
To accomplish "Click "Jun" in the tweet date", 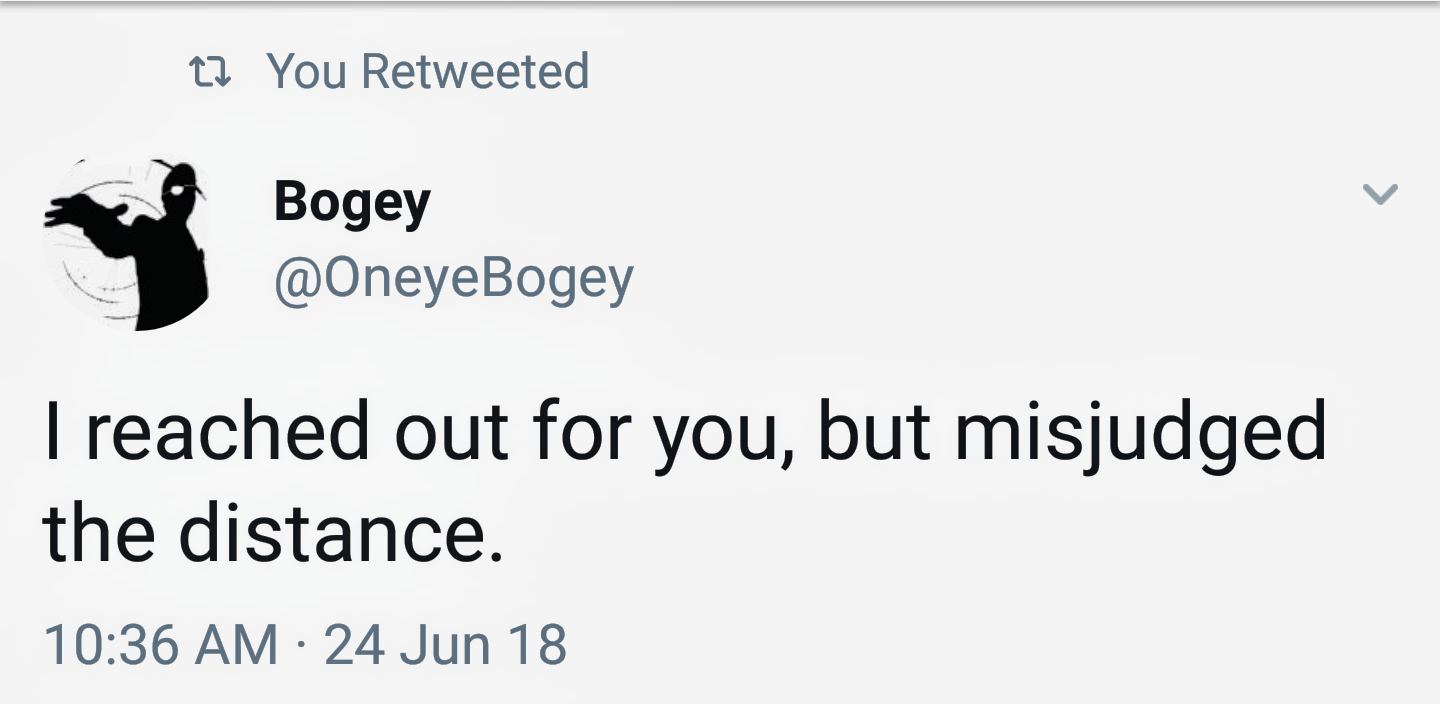I will 446,643.
